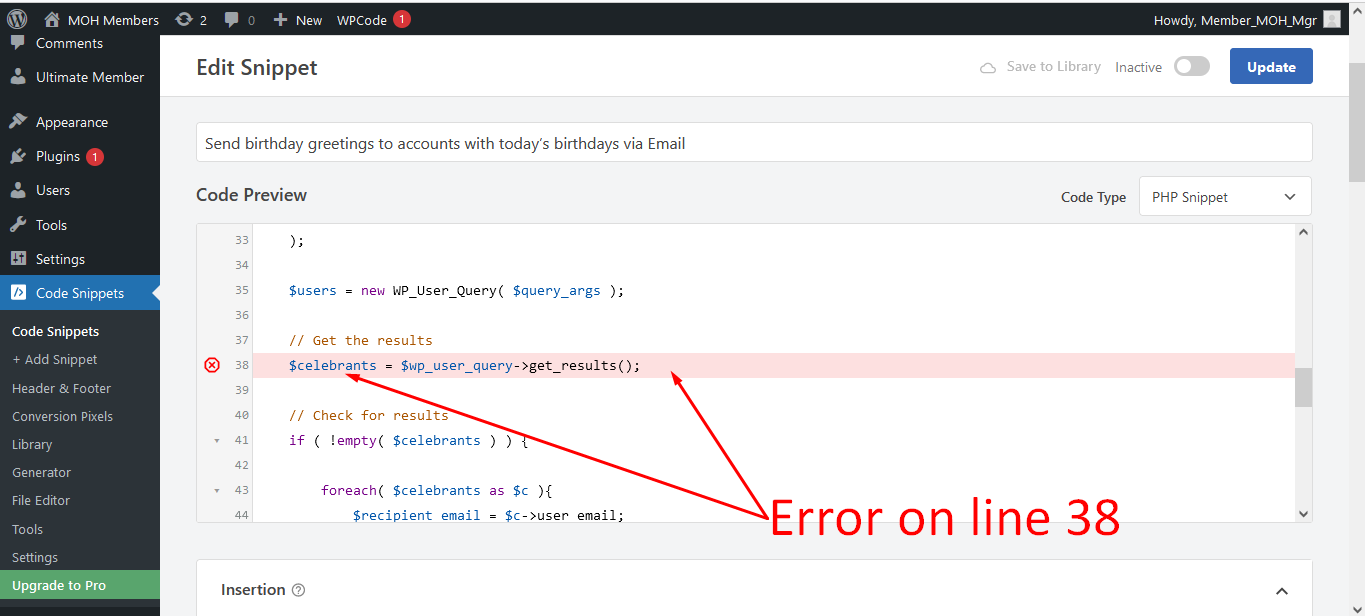Viewport: 1365px width, 616px height.
Task: Fold the code block at line 41
Action: (x=217, y=441)
